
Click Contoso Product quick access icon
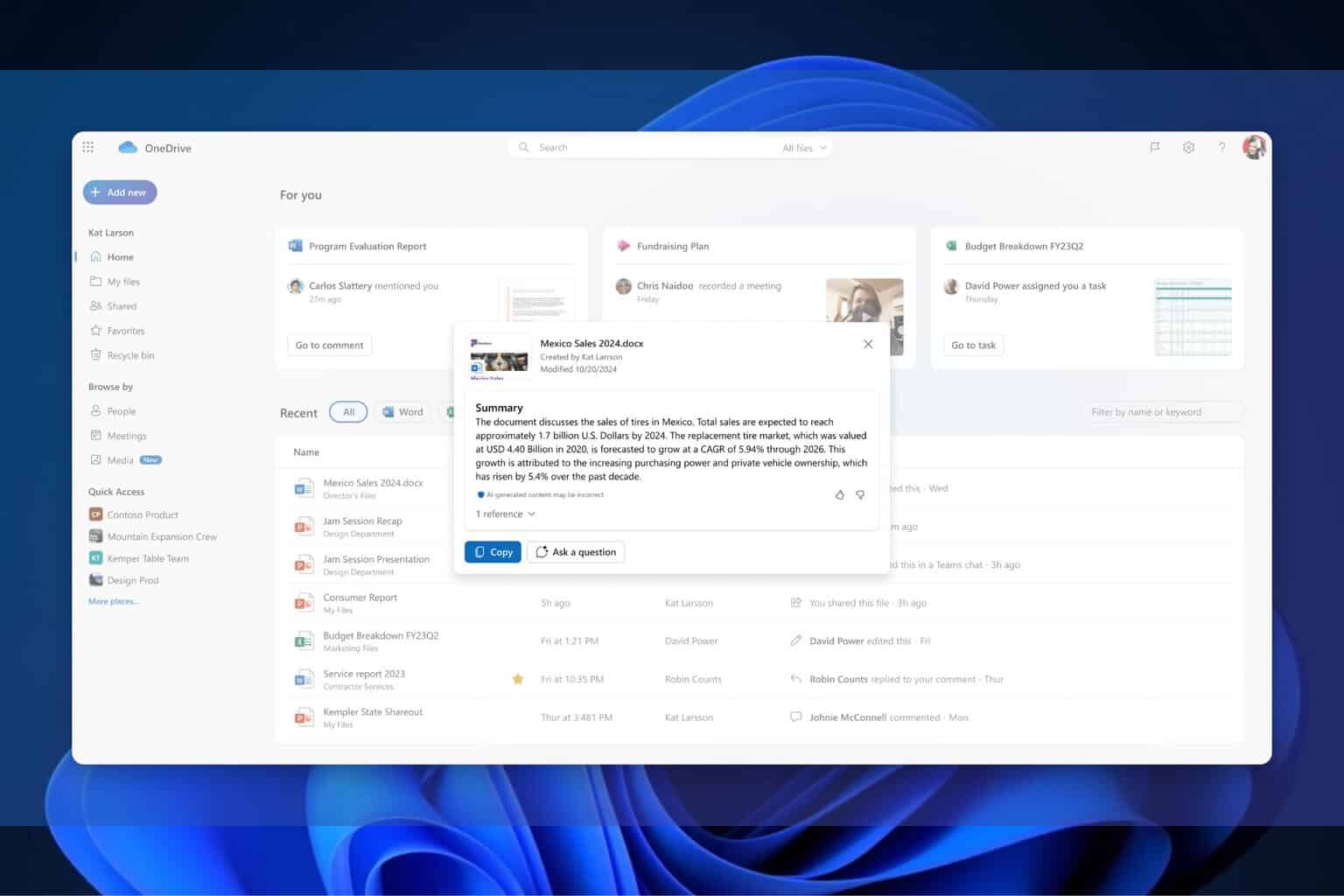pos(95,514)
